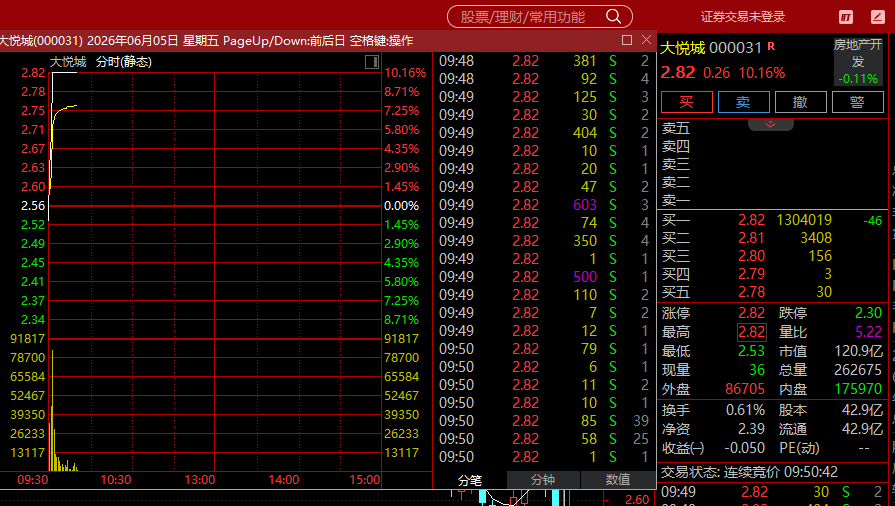Click the large 2.82 current price
This screenshot has width=895, height=506.
click(x=678, y=73)
